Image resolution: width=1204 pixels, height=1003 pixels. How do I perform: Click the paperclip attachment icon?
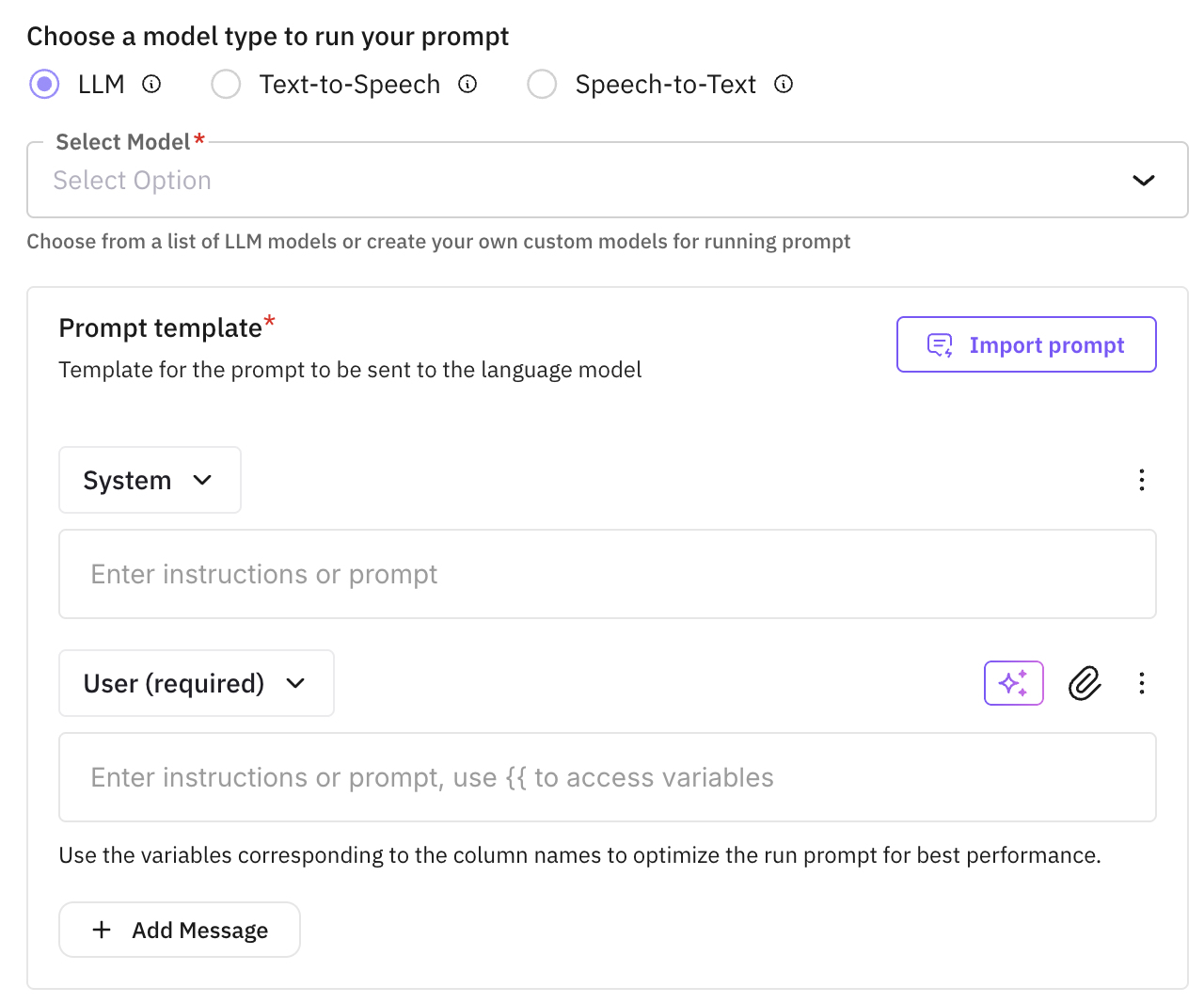1085,683
